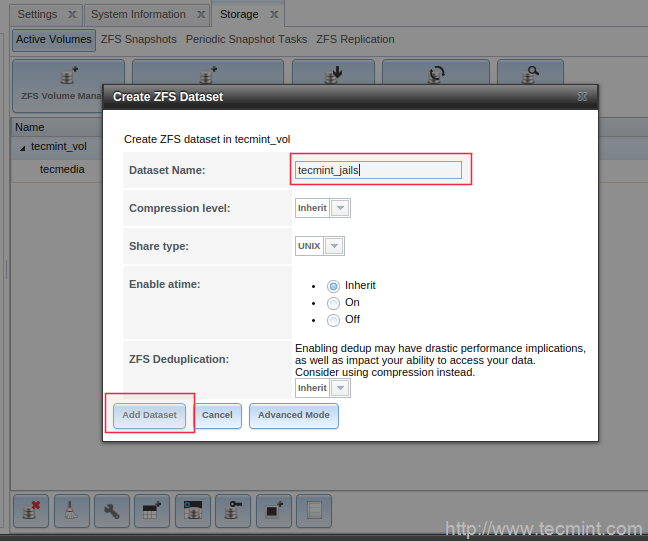
Task: Expand the ZFS Deduplication dropdown
Action: click(340, 388)
